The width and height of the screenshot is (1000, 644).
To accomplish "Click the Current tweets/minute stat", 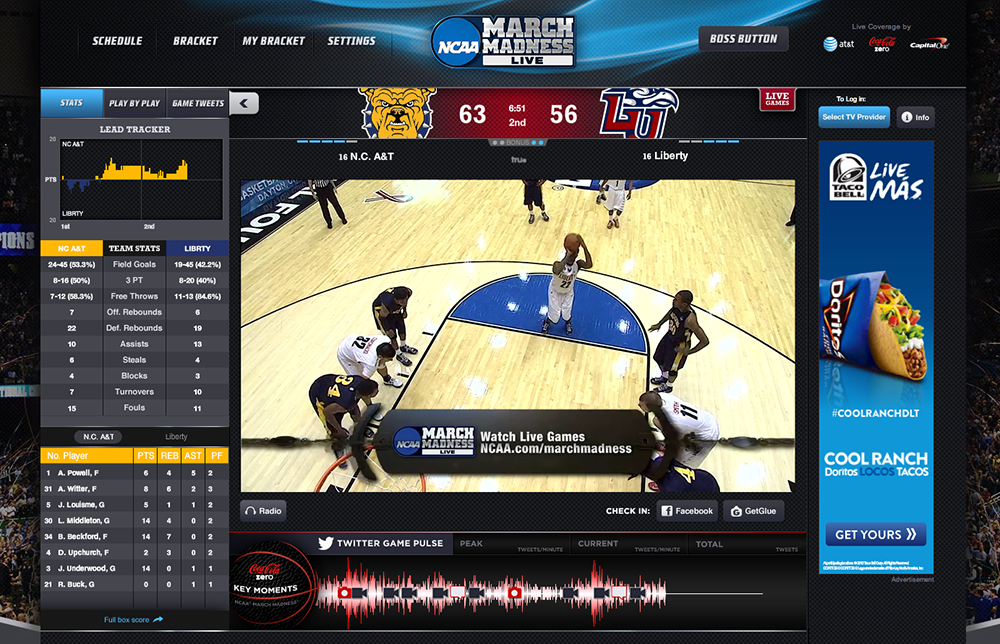I will coord(628,544).
